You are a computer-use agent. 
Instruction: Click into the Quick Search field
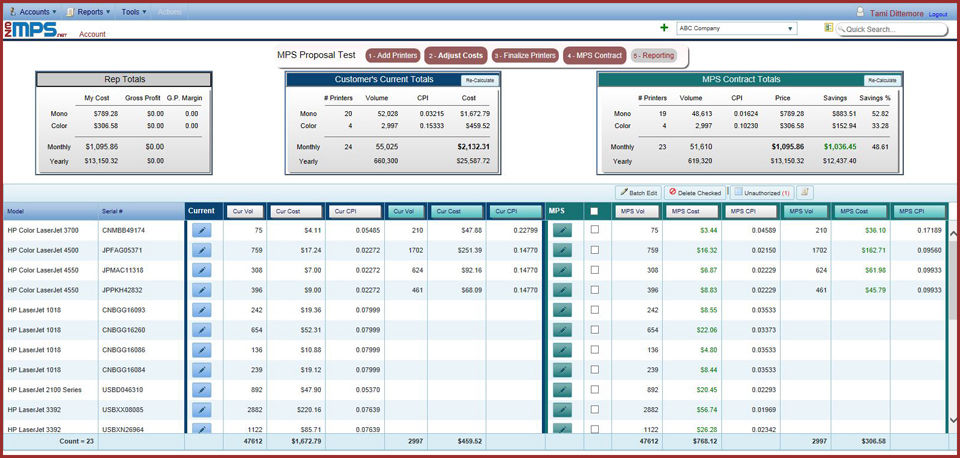pyautogui.click(x=895, y=30)
